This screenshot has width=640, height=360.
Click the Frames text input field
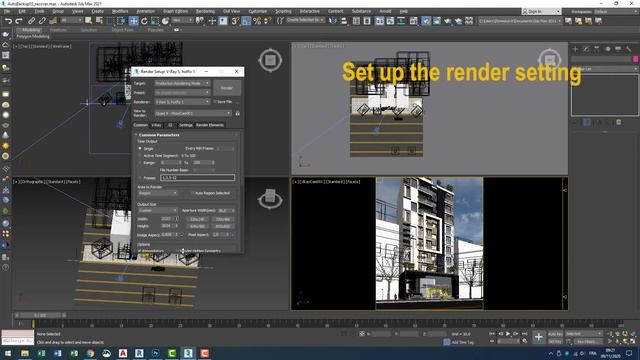[198, 178]
